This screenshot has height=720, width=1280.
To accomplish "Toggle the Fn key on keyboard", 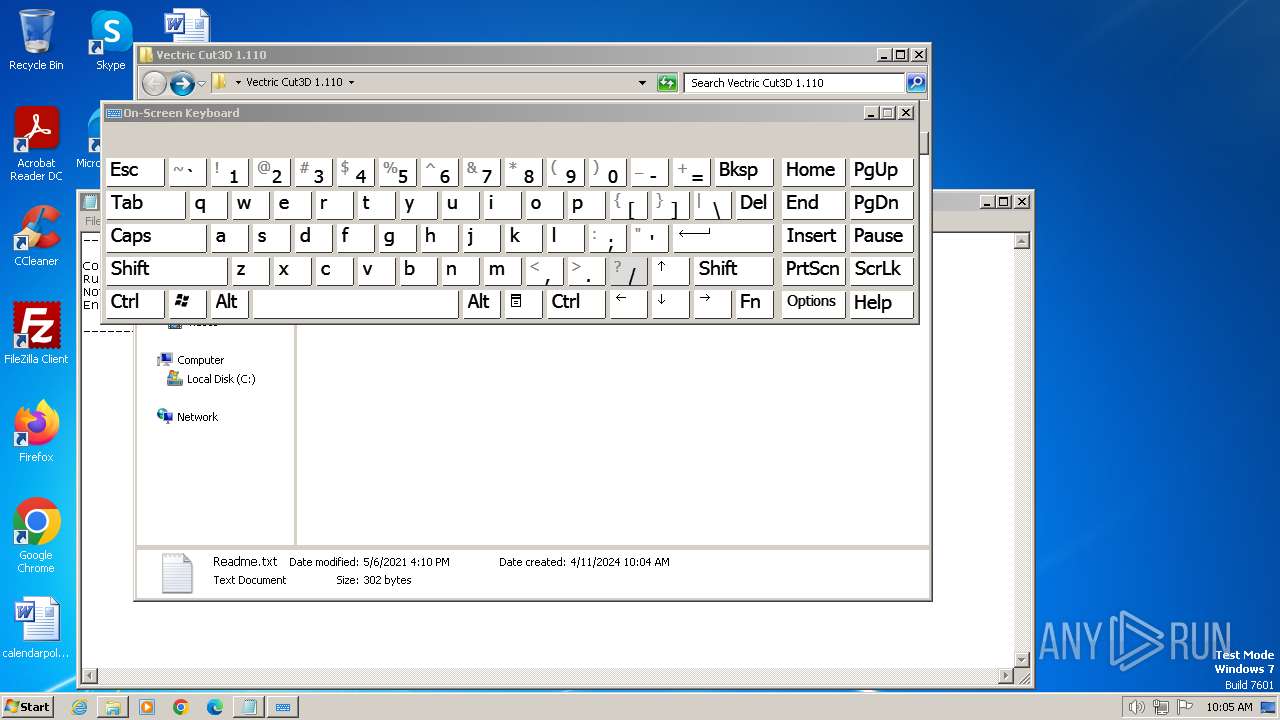I will pyautogui.click(x=753, y=303).
